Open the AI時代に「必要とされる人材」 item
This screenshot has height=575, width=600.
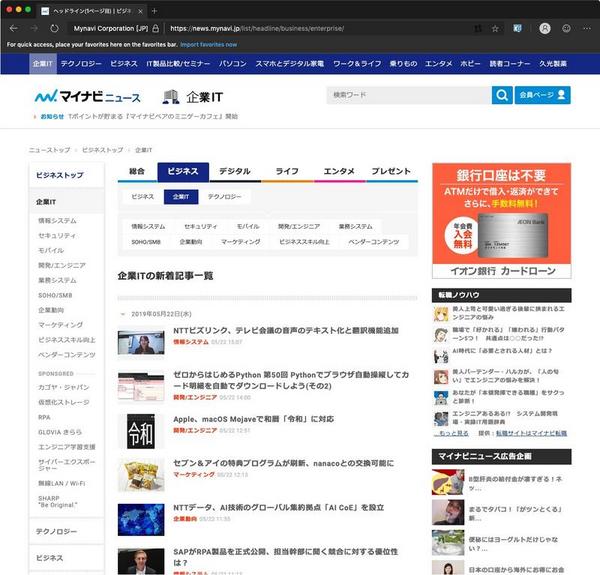pos(502,351)
